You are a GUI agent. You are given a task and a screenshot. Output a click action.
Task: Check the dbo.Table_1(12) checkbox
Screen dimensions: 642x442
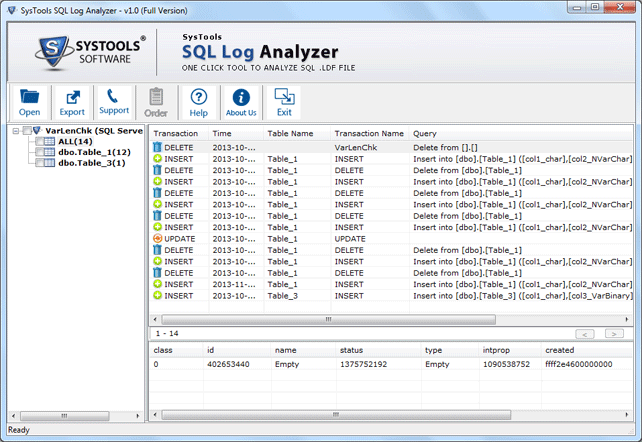pos(39,152)
